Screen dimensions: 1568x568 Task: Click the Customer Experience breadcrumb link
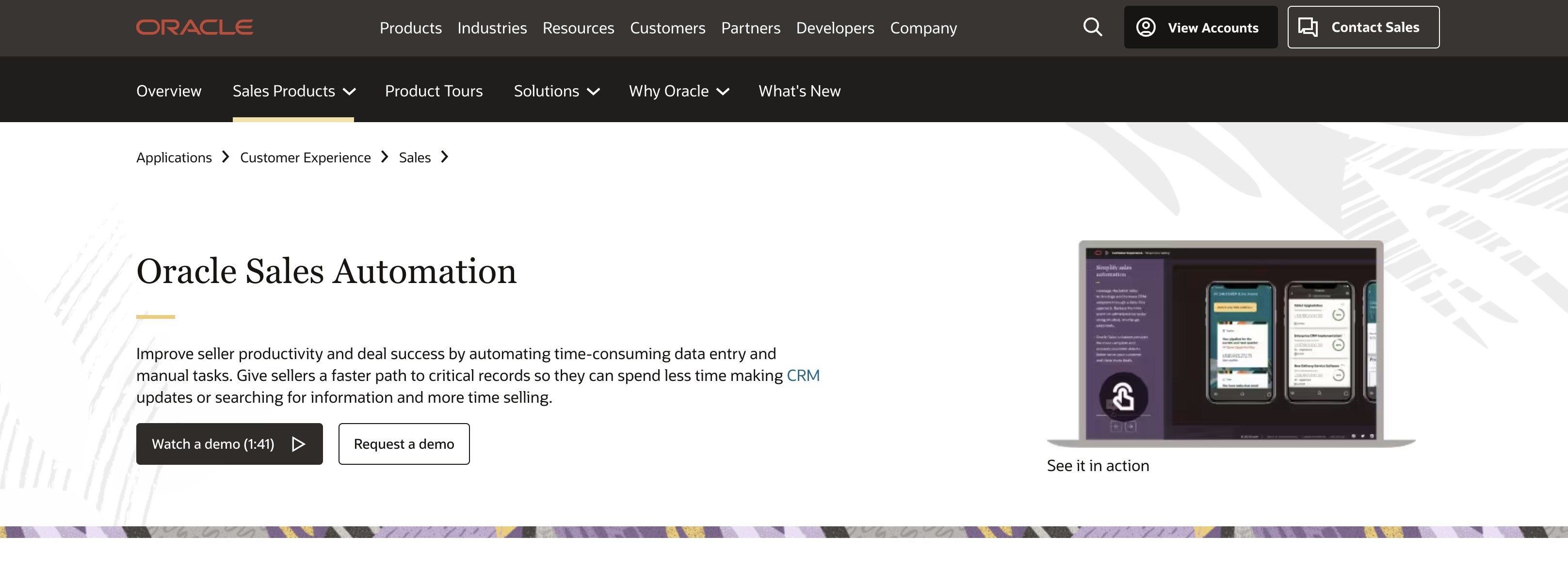[305, 158]
